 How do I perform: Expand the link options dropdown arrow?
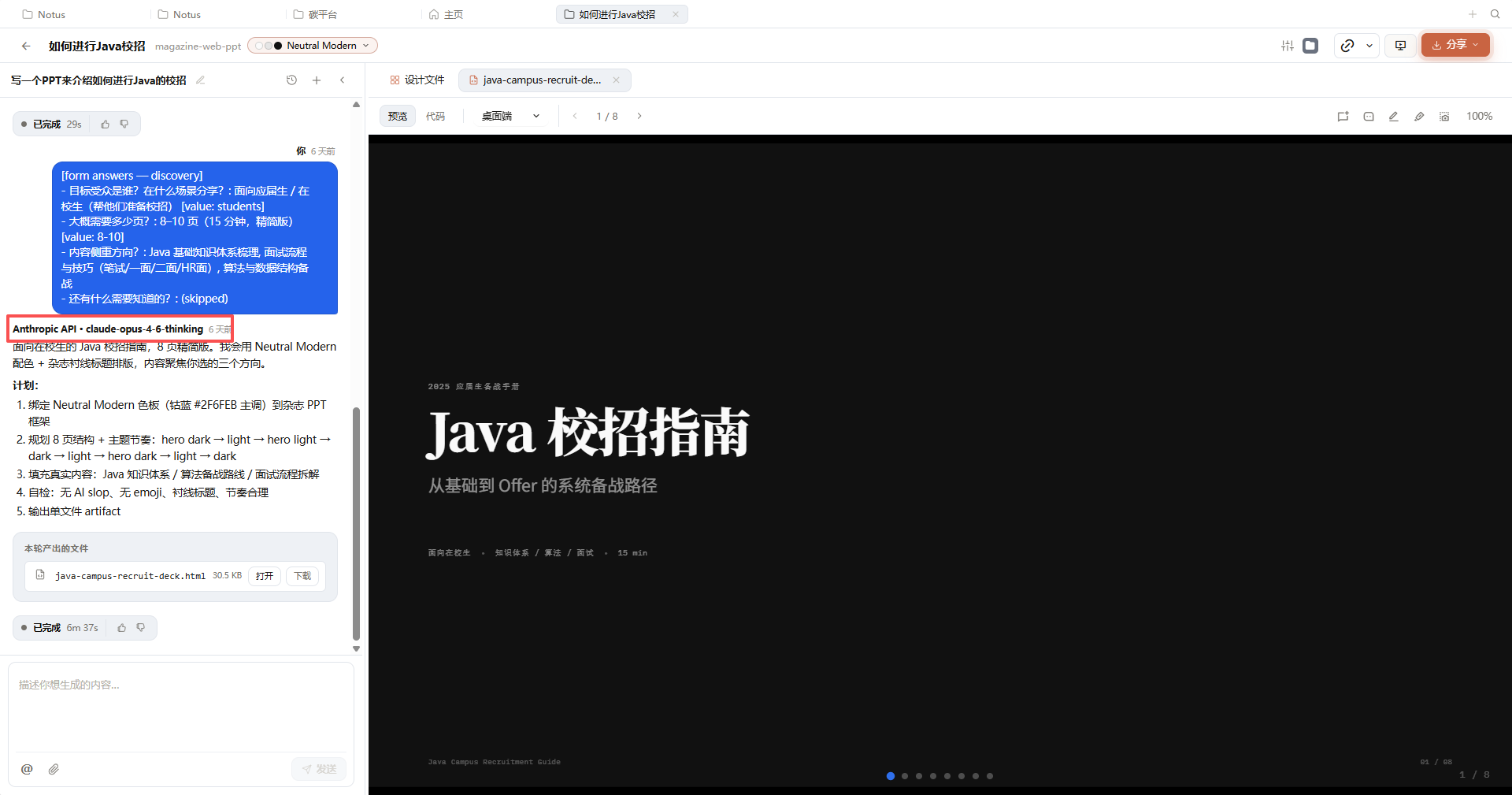[1369, 46]
